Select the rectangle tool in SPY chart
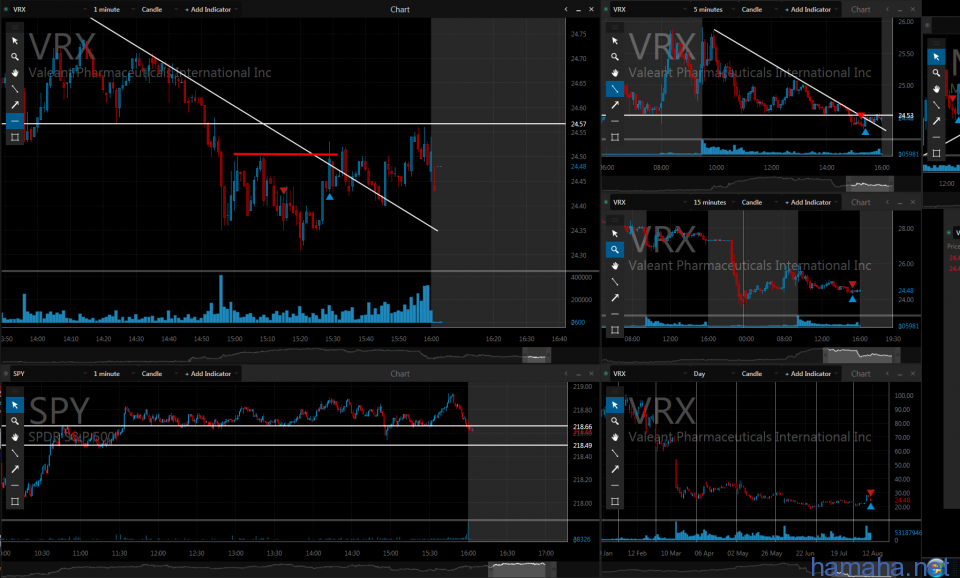Viewport: 960px width, 578px height. click(x=15, y=501)
